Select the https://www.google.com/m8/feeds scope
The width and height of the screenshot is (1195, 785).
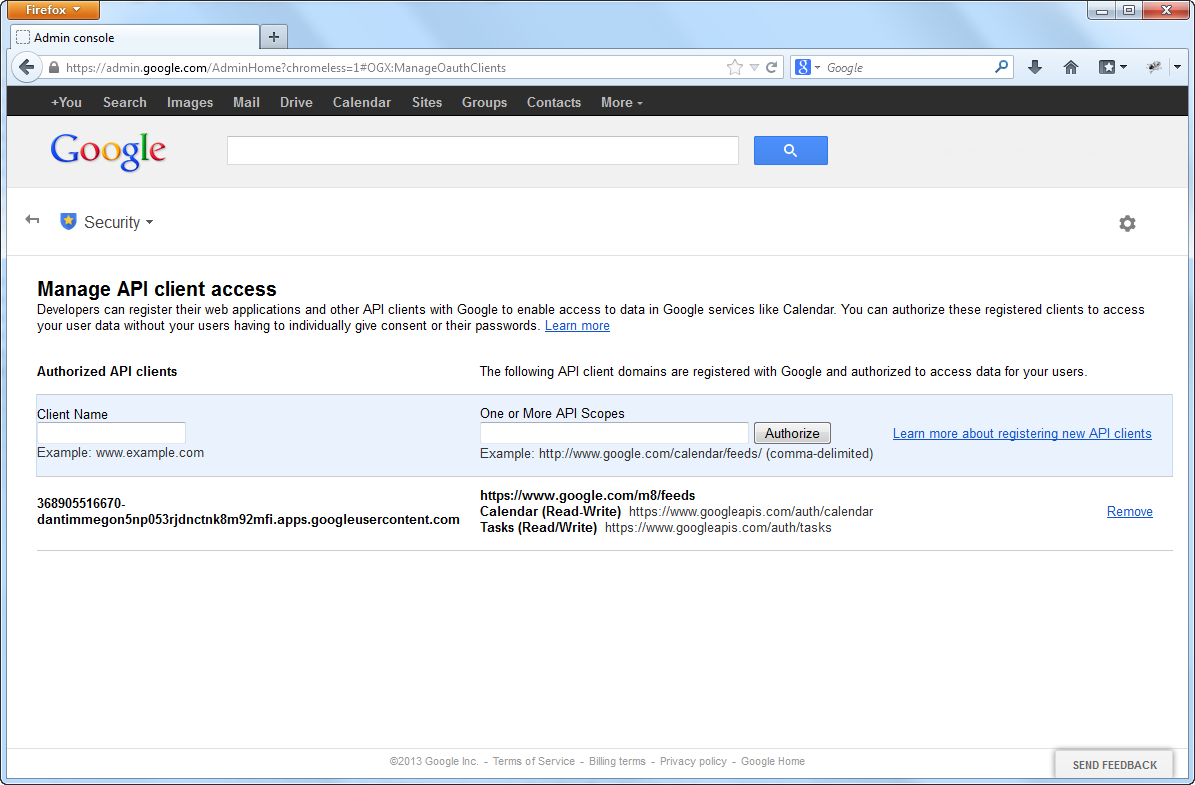tap(588, 495)
